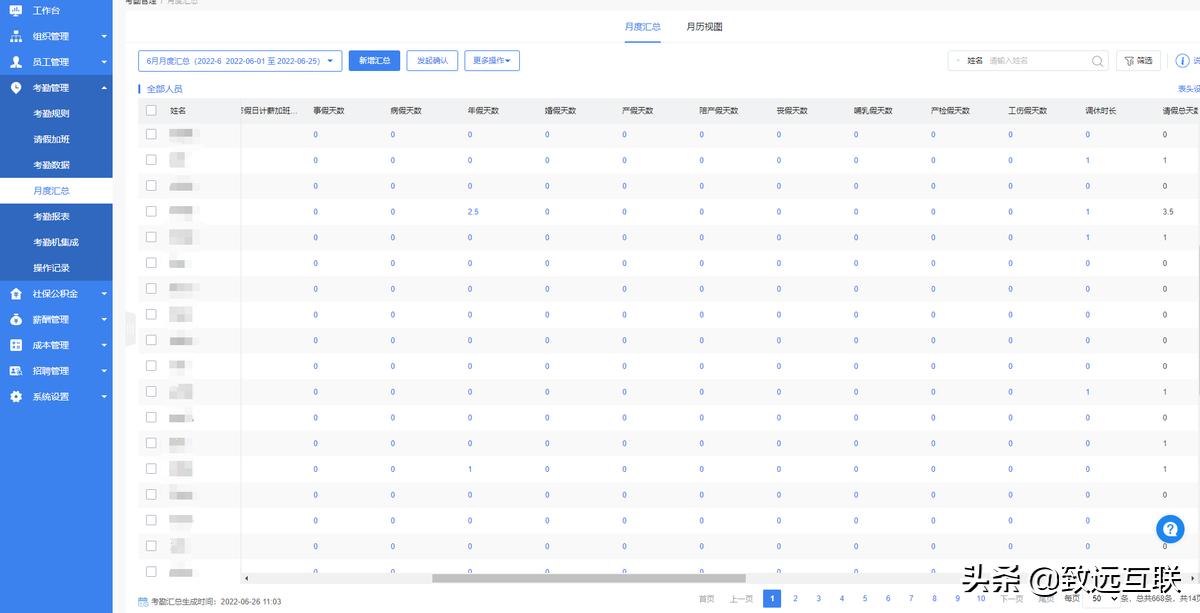Click the 薪酬管理 money bag icon
The height and width of the screenshot is (613, 1200).
click(x=15, y=320)
